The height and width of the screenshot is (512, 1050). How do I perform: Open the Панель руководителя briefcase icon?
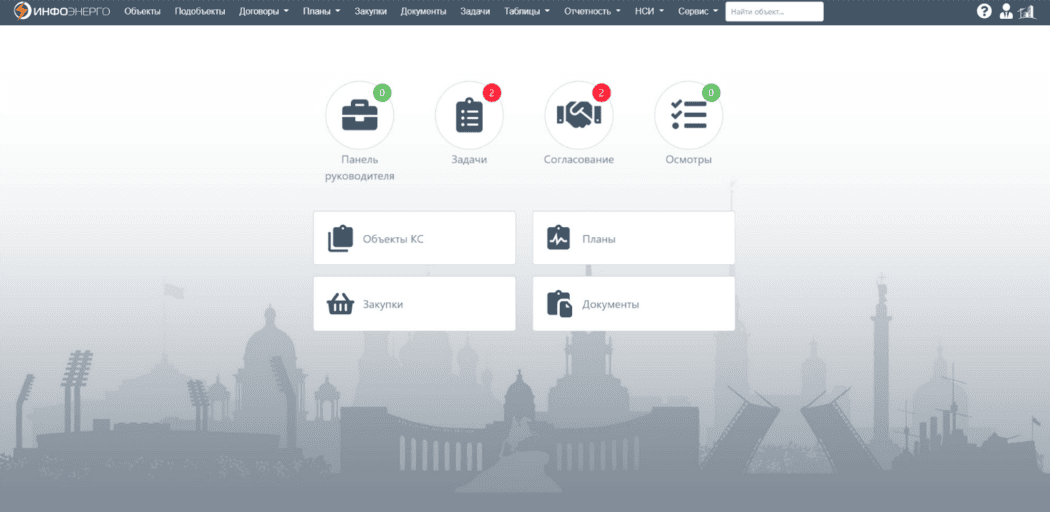tap(360, 115)
